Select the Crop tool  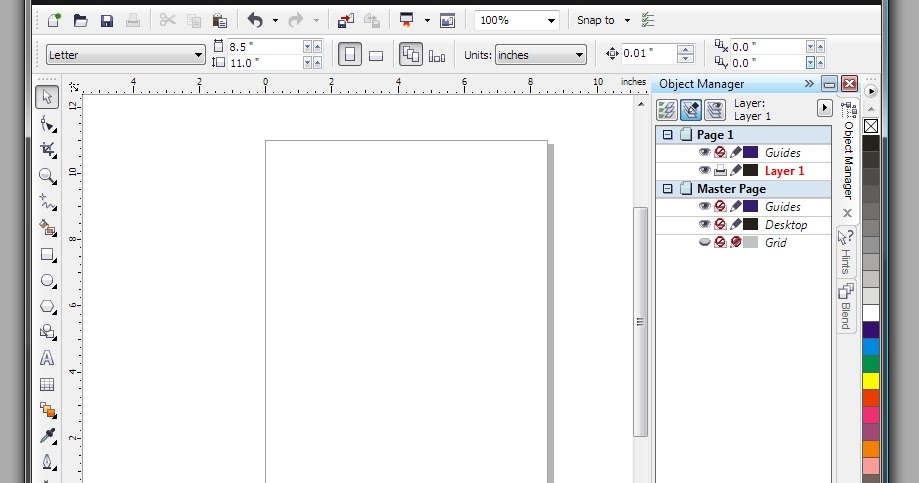47,149
